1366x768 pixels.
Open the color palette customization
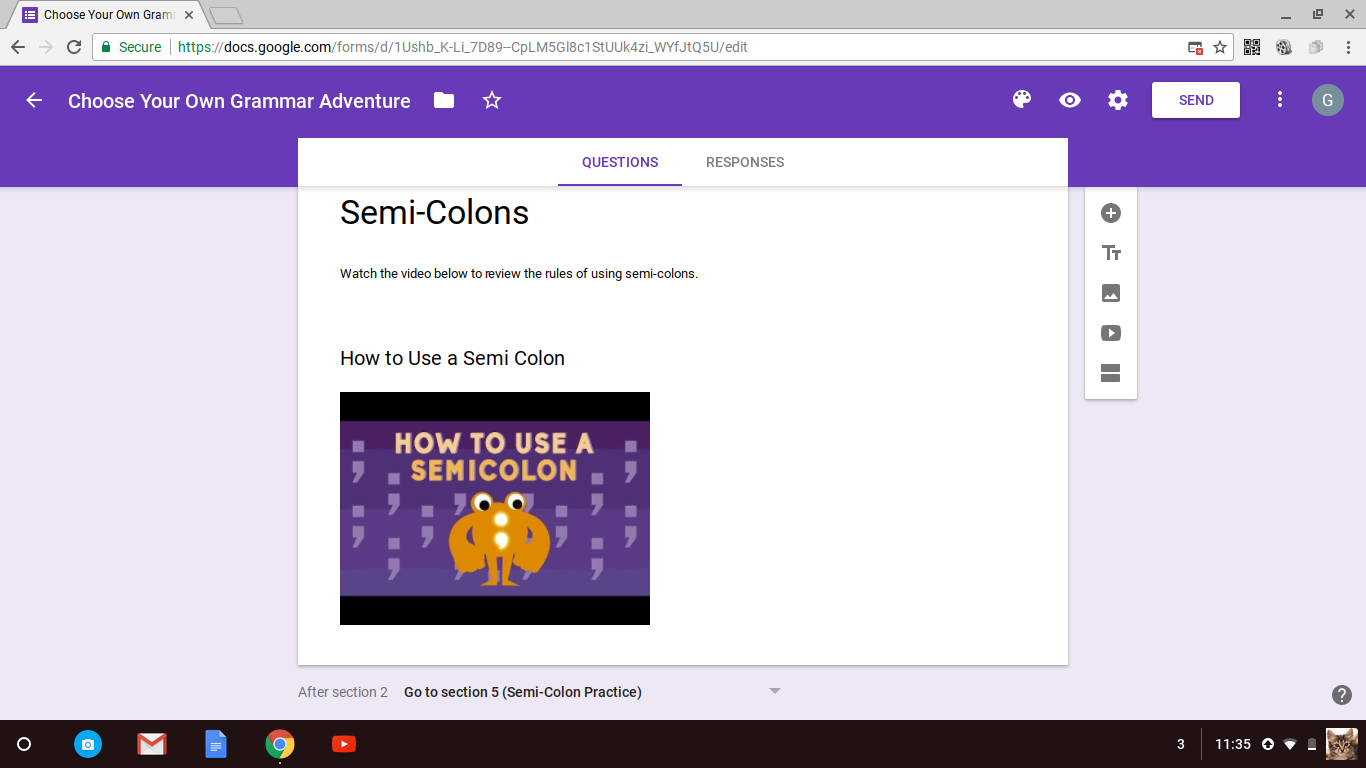pyautogui.click(x=1022, y=100)
